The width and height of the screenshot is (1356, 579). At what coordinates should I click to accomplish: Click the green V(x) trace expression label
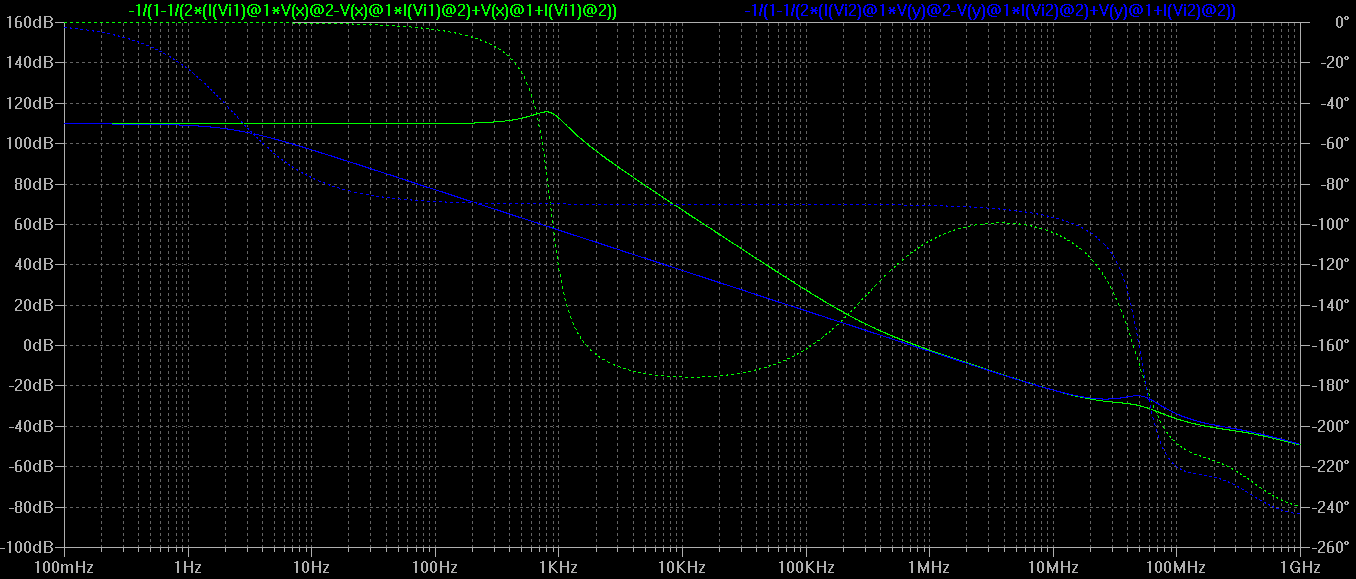tap(372, 10)
